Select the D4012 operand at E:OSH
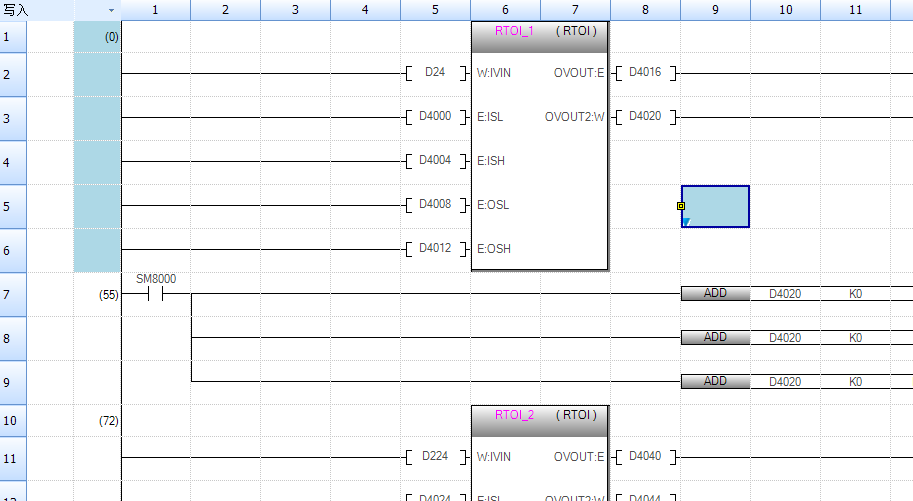This screenshot has height=501, width=913. tap(435, 249)
